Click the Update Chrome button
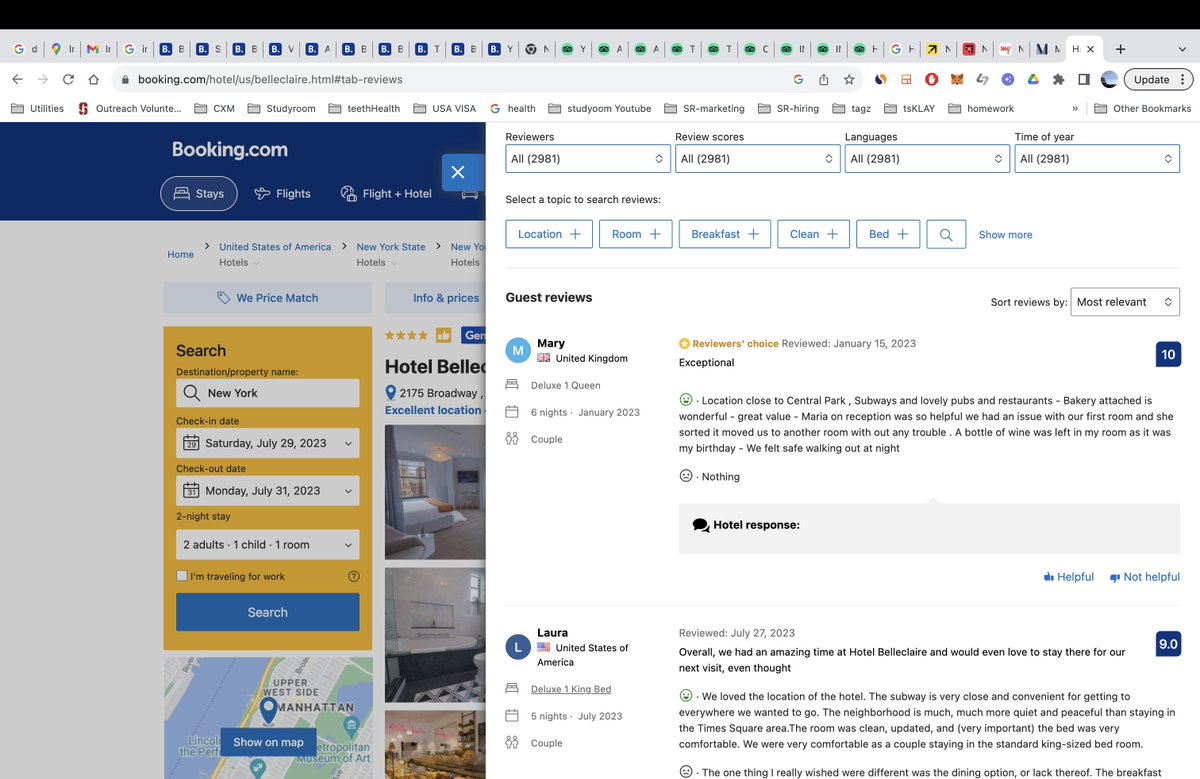The height and width of the screenshot is (779, 1200). [x=1158, y=79]
